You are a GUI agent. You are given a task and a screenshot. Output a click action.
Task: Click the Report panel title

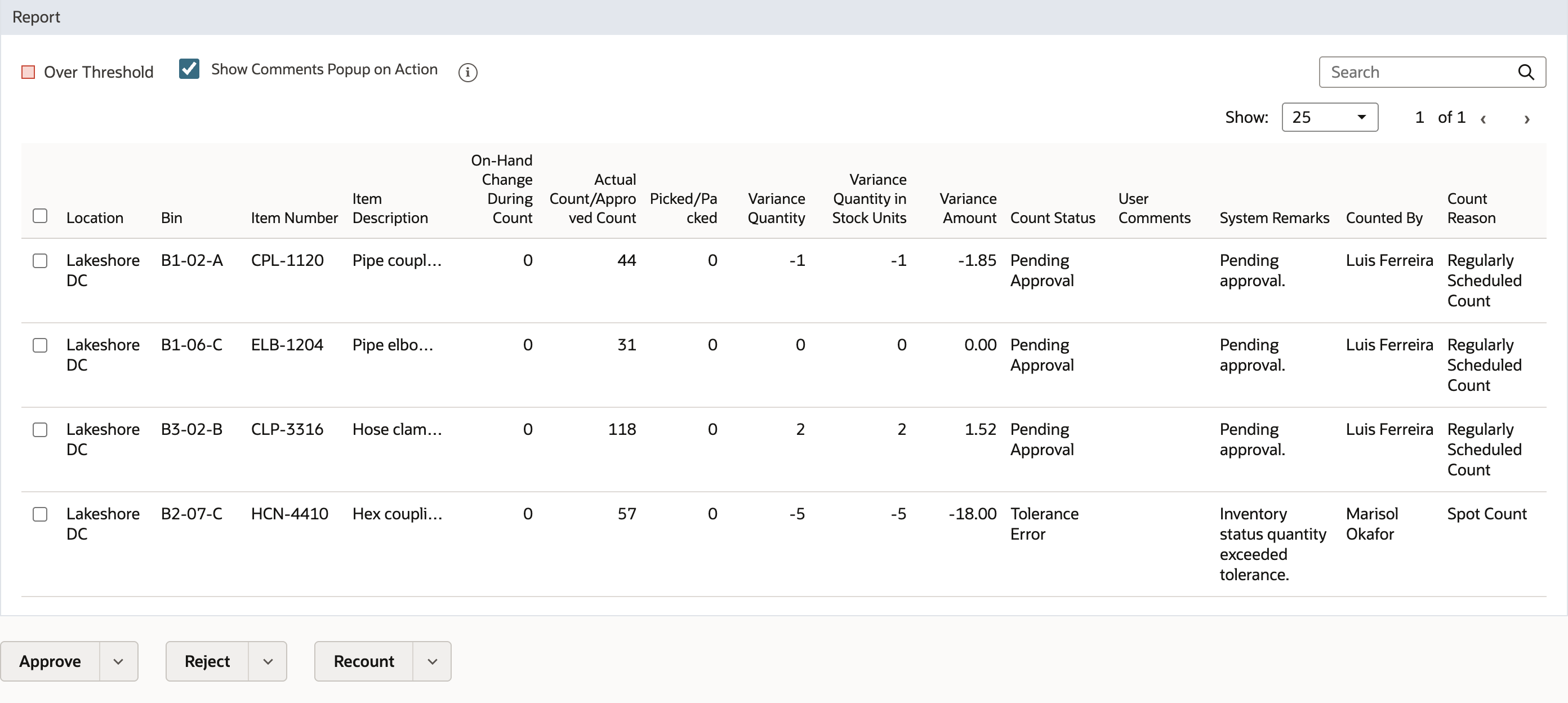pyautogui.click(x=37, y=17)
